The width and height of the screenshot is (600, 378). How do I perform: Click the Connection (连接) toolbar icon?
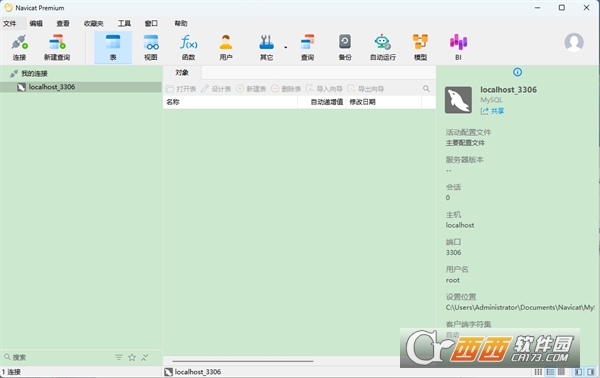coord(19,47)
